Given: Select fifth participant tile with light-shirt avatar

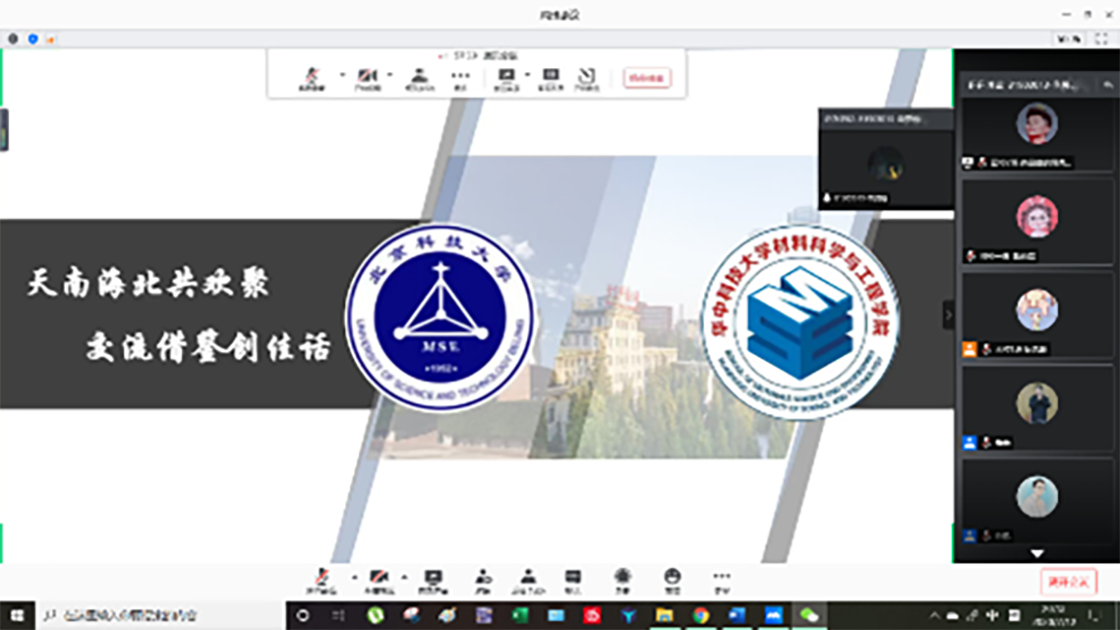Looking at the screenshot, I should point(1037,501).
